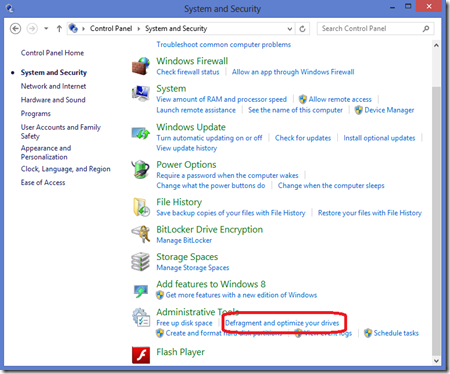Viewport: 450px width, 374px height.
Task: Open User Accounts and Family Safety
Action: pyautogui.click(x=61, y=132)
